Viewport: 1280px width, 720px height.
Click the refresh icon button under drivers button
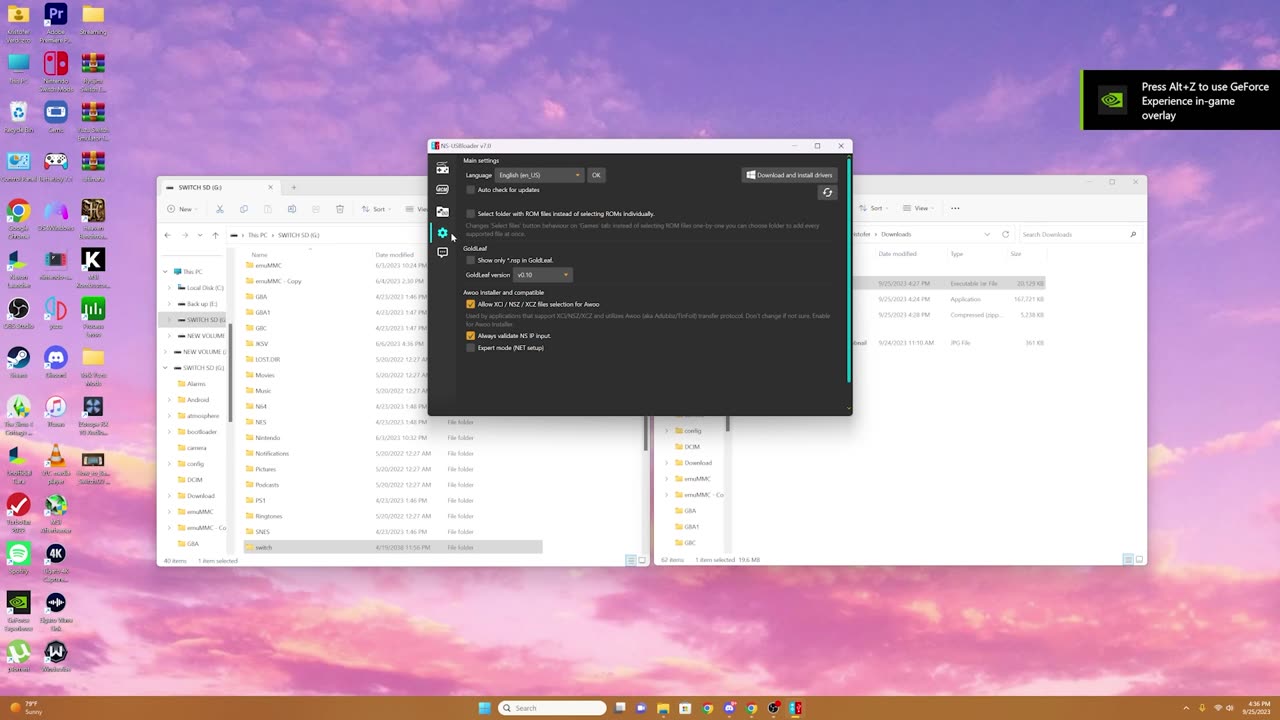point(827,193)
